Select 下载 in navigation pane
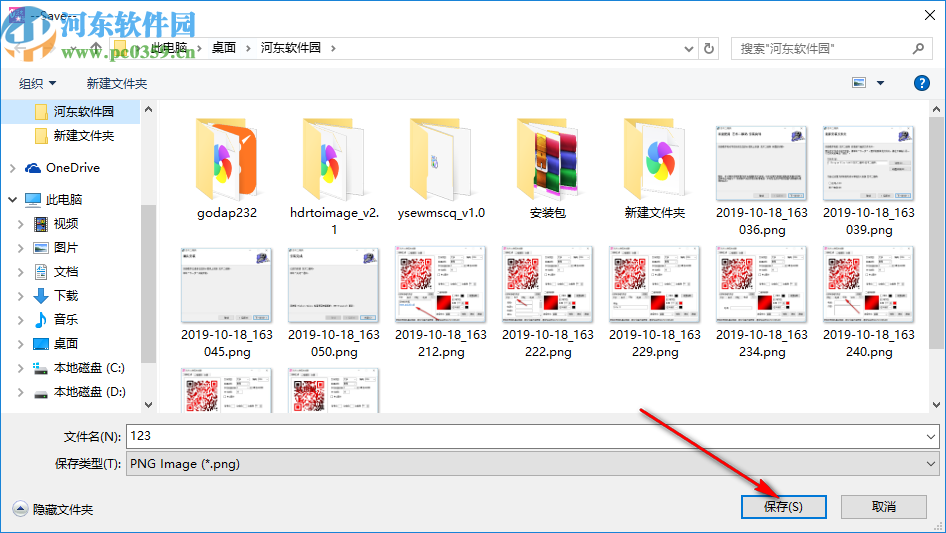The image size is (946, 533). point(66,296)
